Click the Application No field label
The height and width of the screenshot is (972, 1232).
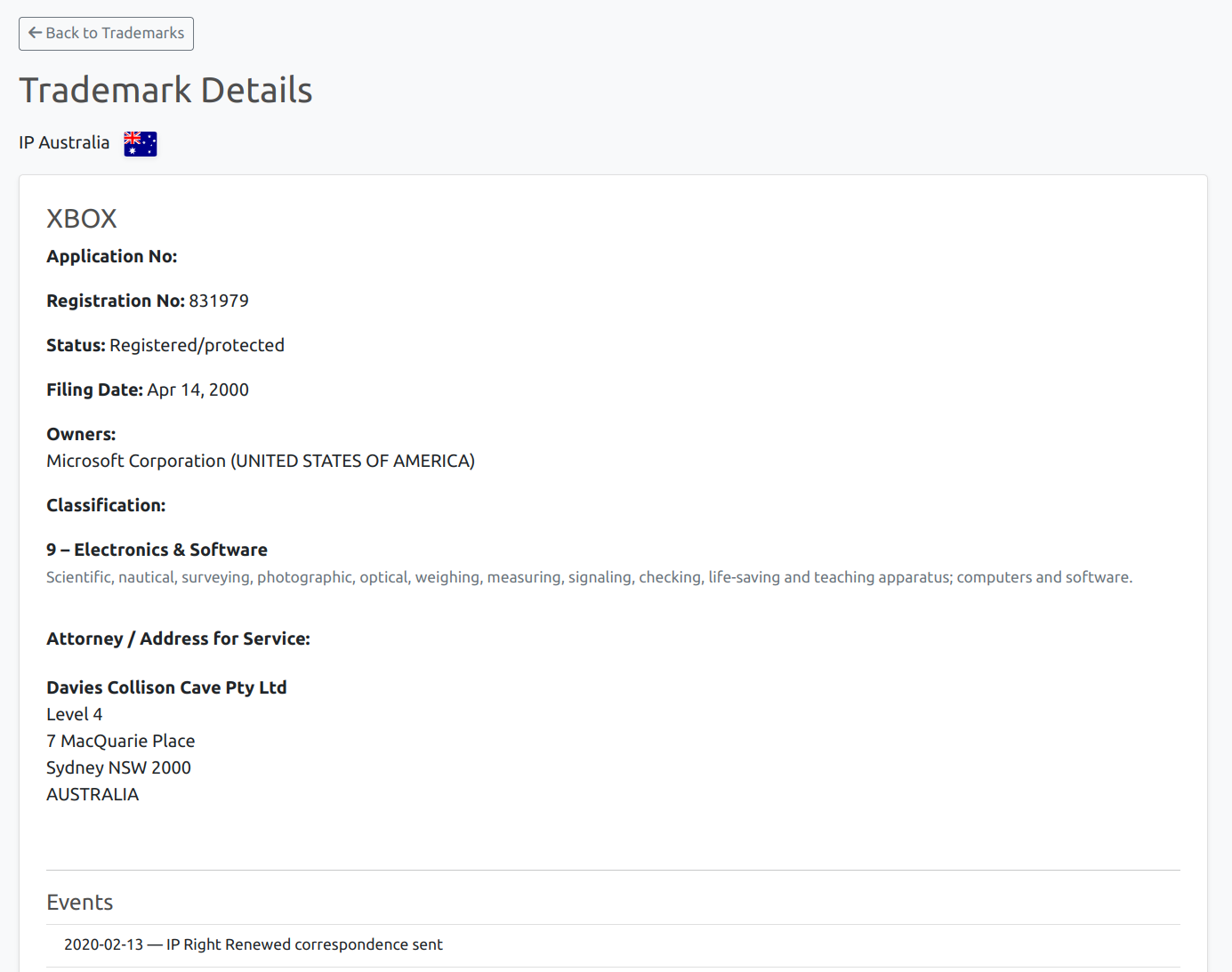pos(111,256)
